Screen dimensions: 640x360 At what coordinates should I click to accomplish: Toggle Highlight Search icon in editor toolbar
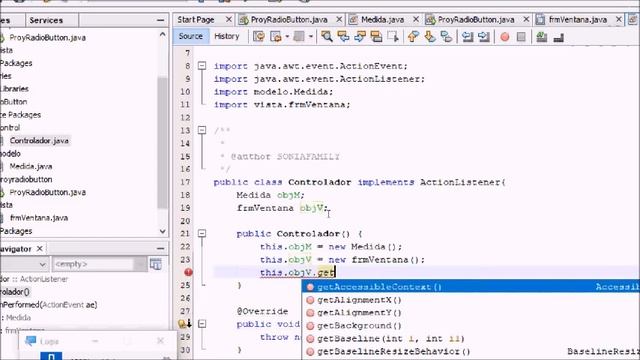tap(376, 37)
